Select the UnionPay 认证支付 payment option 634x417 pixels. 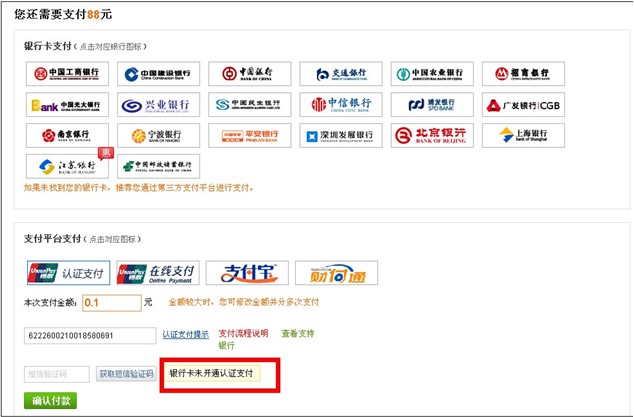66,273
